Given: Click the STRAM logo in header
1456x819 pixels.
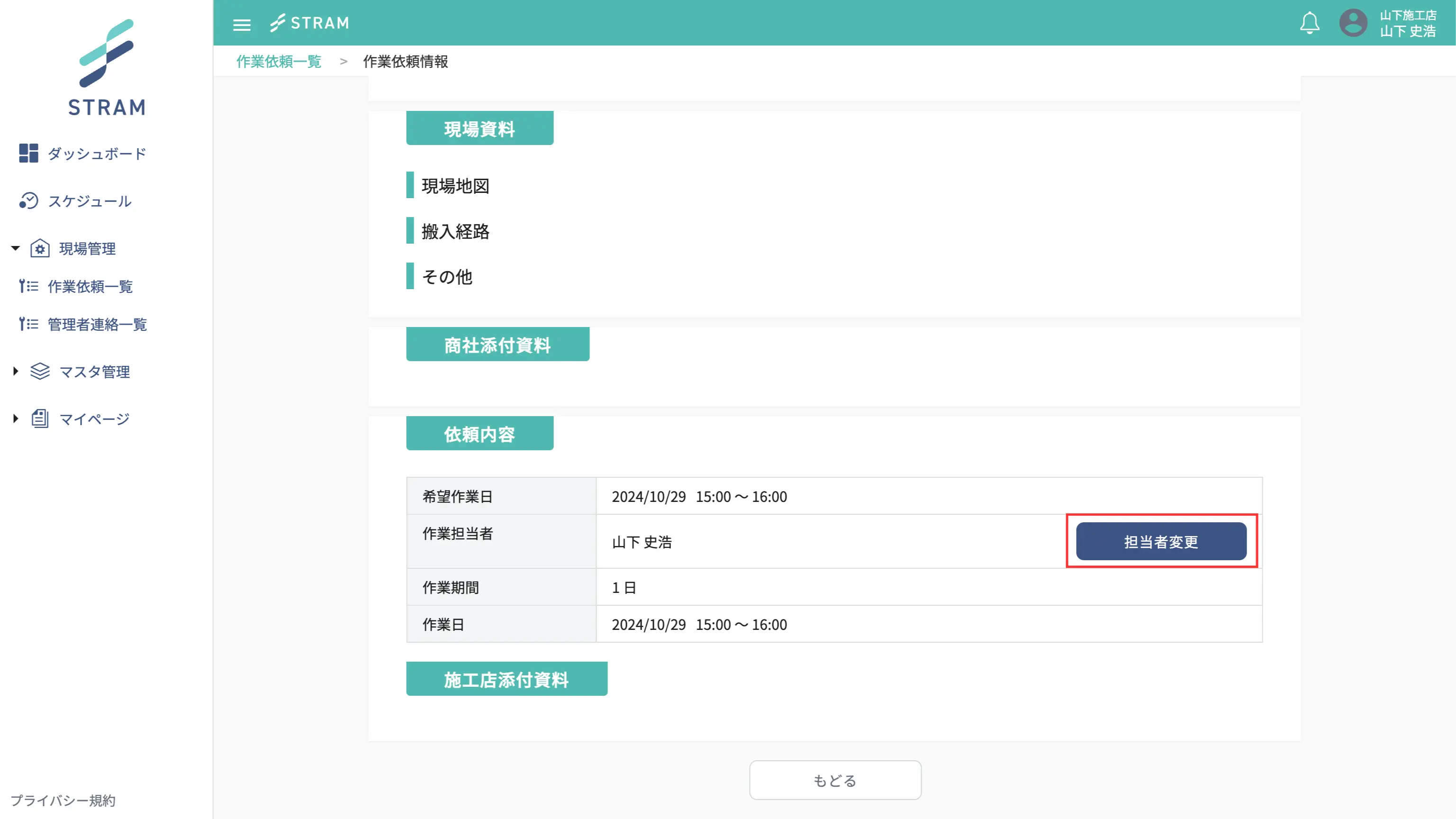Looking at the screenshot, I should click(x=310, y=23).
